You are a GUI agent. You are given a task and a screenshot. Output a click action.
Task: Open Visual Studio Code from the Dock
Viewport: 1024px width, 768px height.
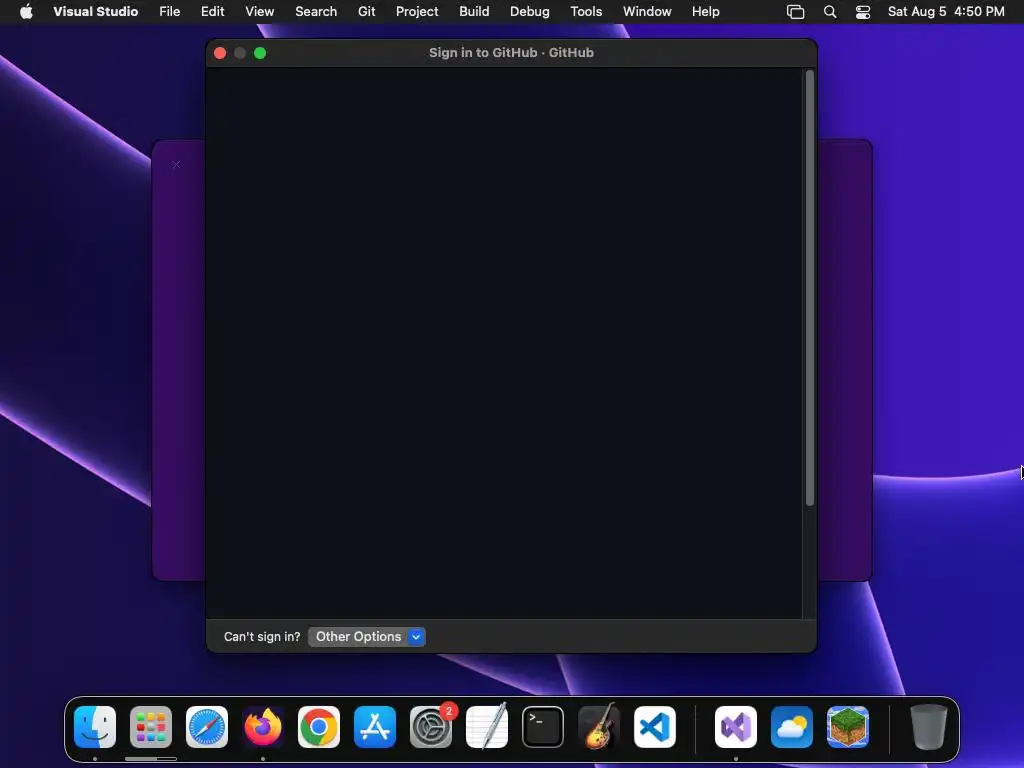(x=654, y=727)
